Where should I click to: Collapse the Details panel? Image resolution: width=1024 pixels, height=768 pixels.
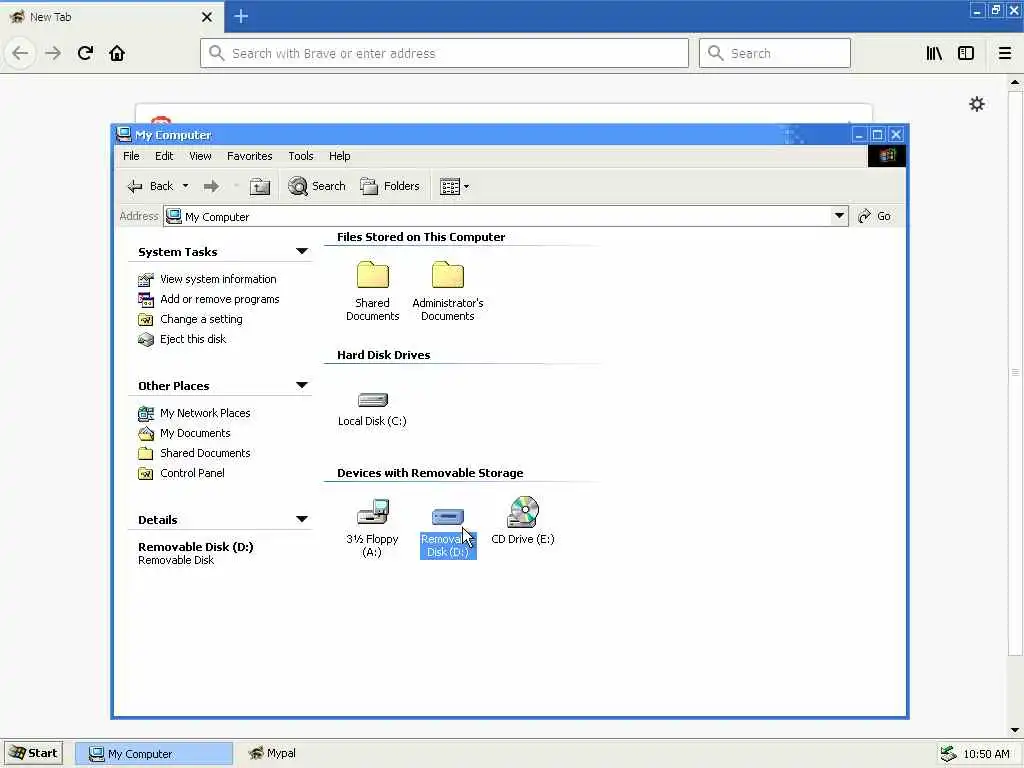[302, 519]
